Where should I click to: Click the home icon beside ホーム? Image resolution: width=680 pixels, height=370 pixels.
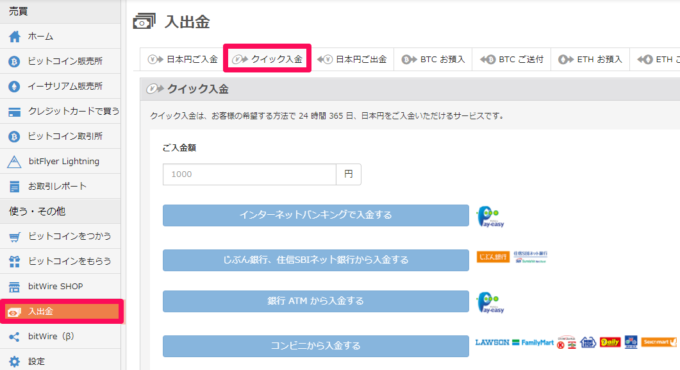[x=14, y=36]
